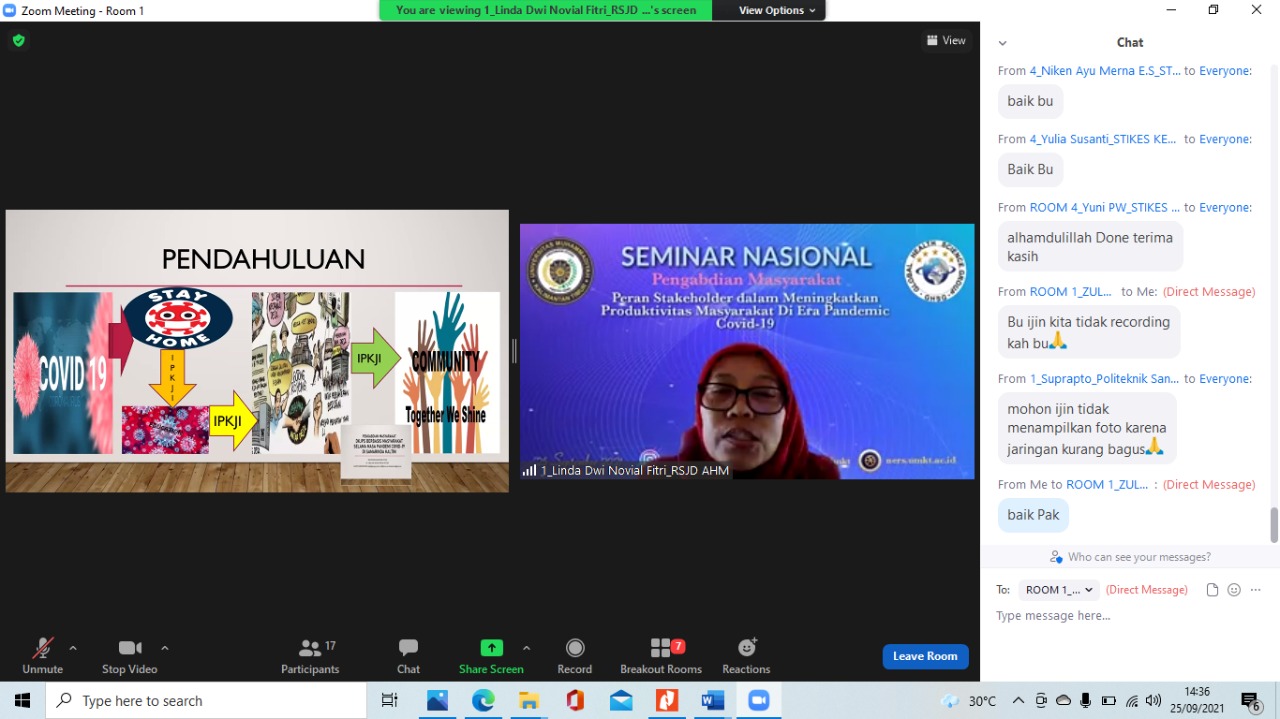This screenshot has width=1280, height=719.
Task: Click the chat file attachment icon
Action: [x=1212, y=590]
